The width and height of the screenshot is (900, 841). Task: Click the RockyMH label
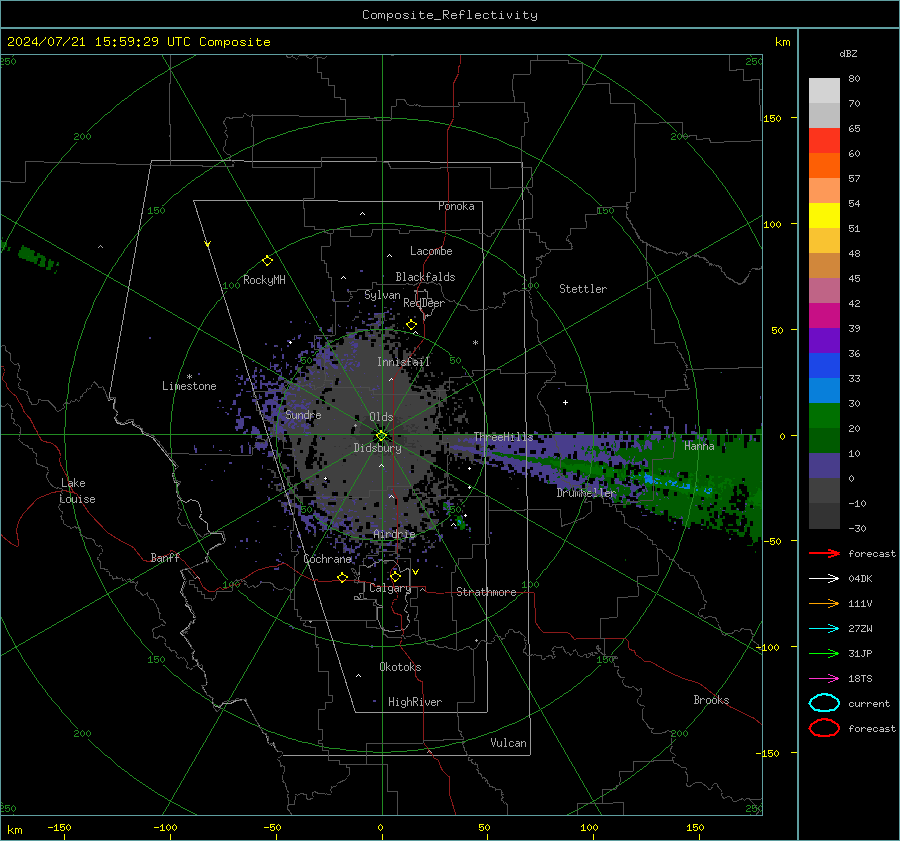[264, 280]
